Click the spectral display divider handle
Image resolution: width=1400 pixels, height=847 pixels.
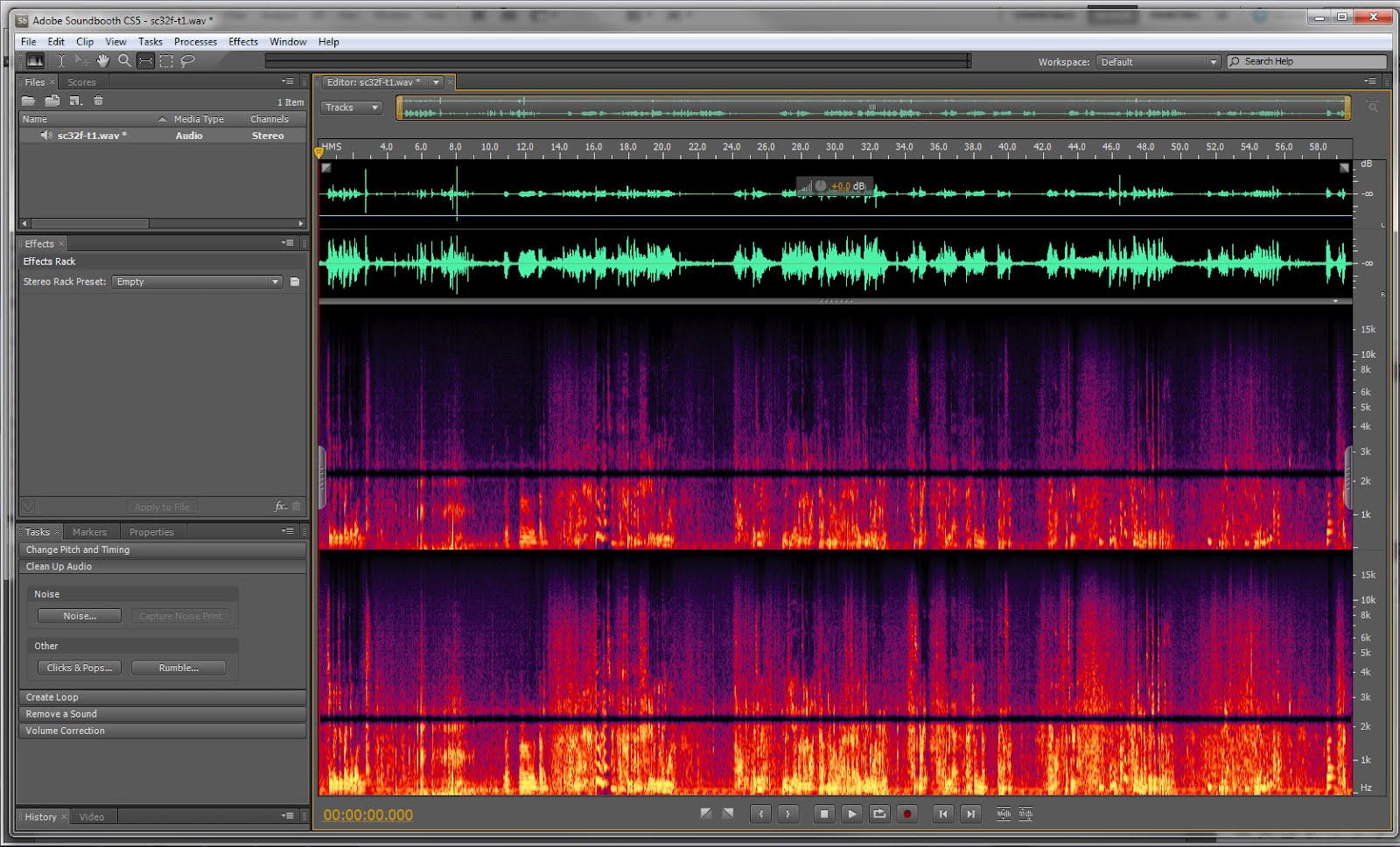(x=836, y=301)
